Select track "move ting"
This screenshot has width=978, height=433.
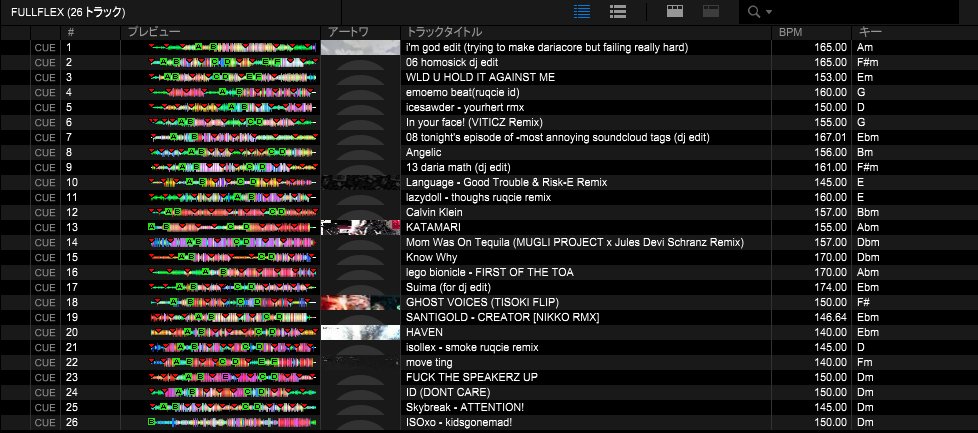[x=429, y=362]
